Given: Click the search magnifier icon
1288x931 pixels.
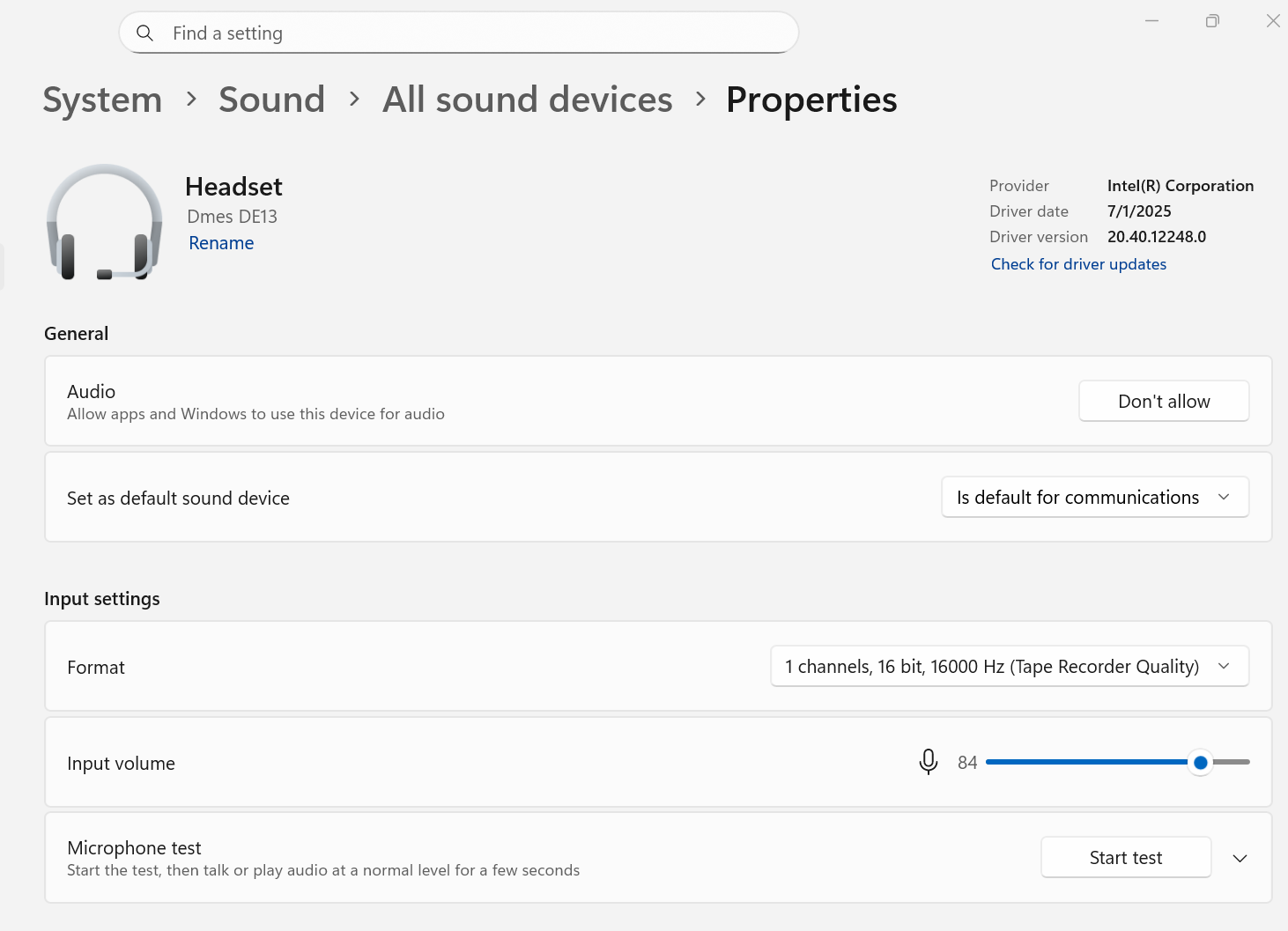Looking at the screenshot, I should click(145, 33).
